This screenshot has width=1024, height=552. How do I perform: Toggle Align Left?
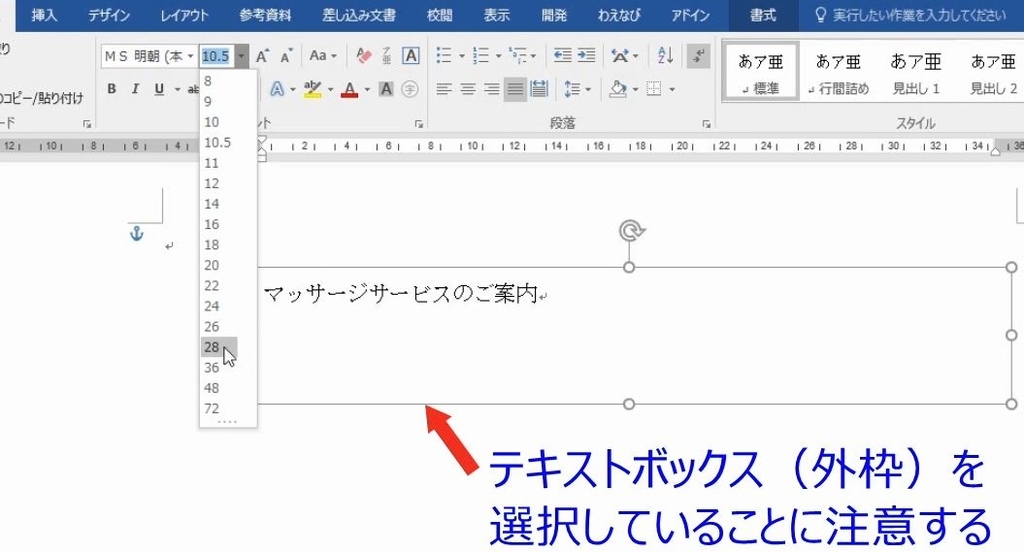tap(444, 89)
